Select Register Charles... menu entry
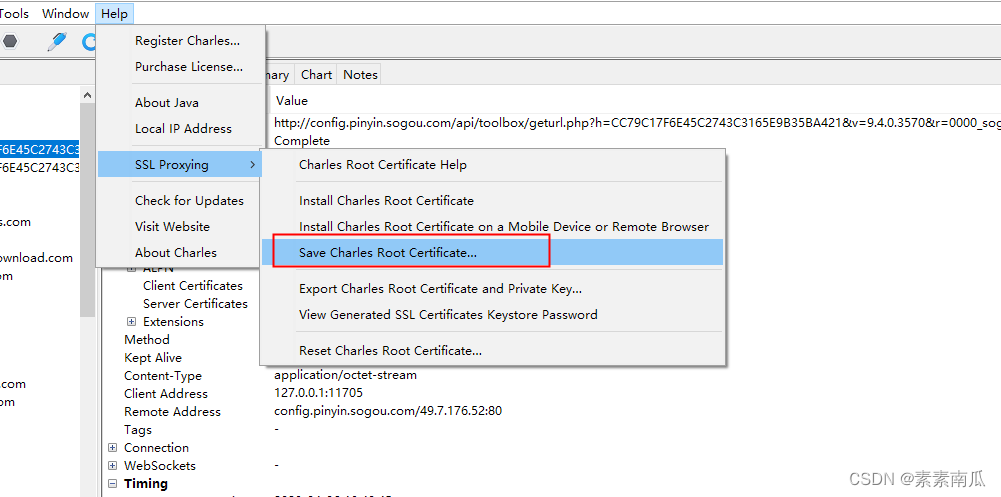Viewport: 1001px width, 497px height. tap(187, 41)
